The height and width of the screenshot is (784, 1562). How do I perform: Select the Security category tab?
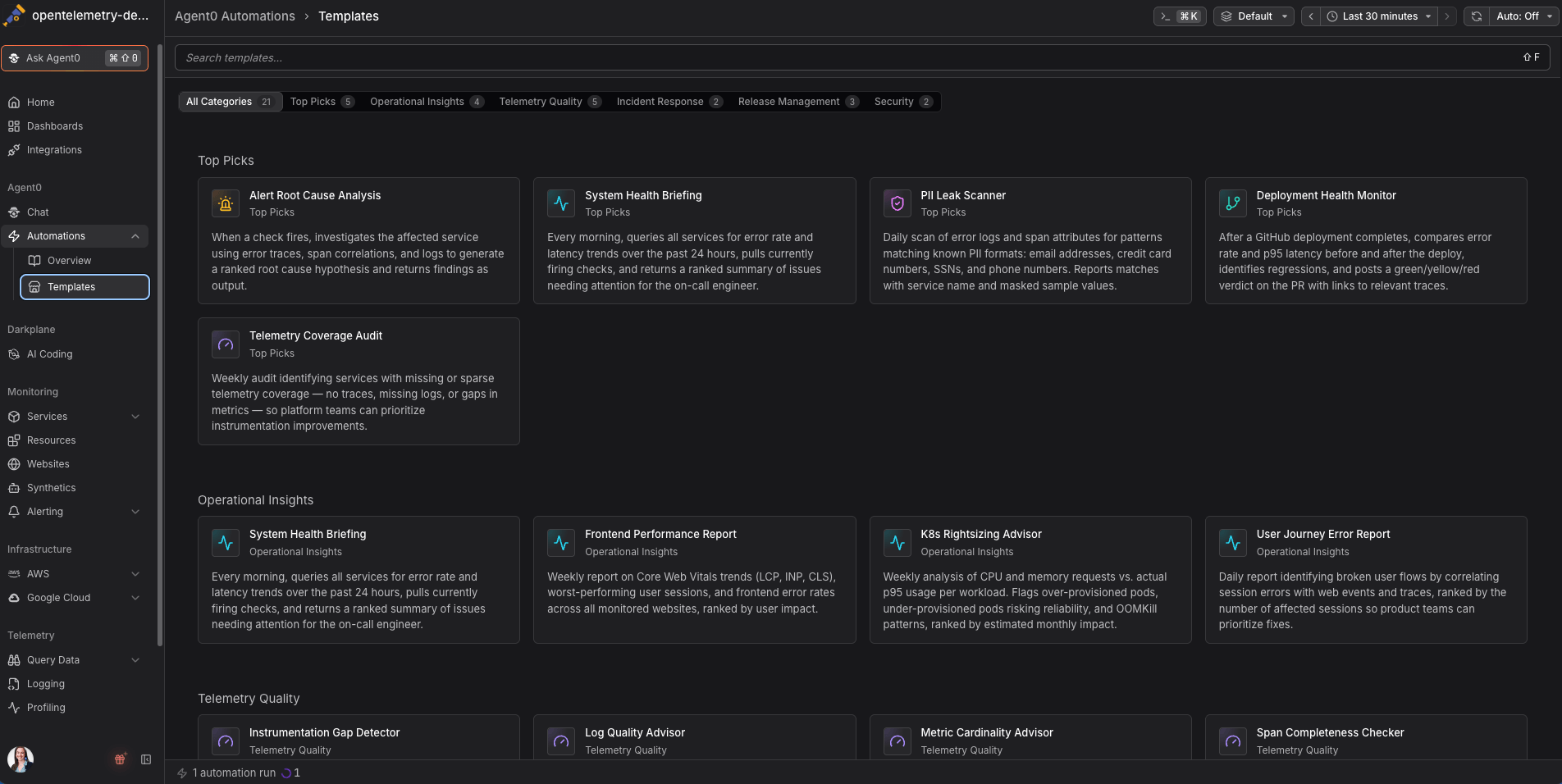click(x=903, y=102)
